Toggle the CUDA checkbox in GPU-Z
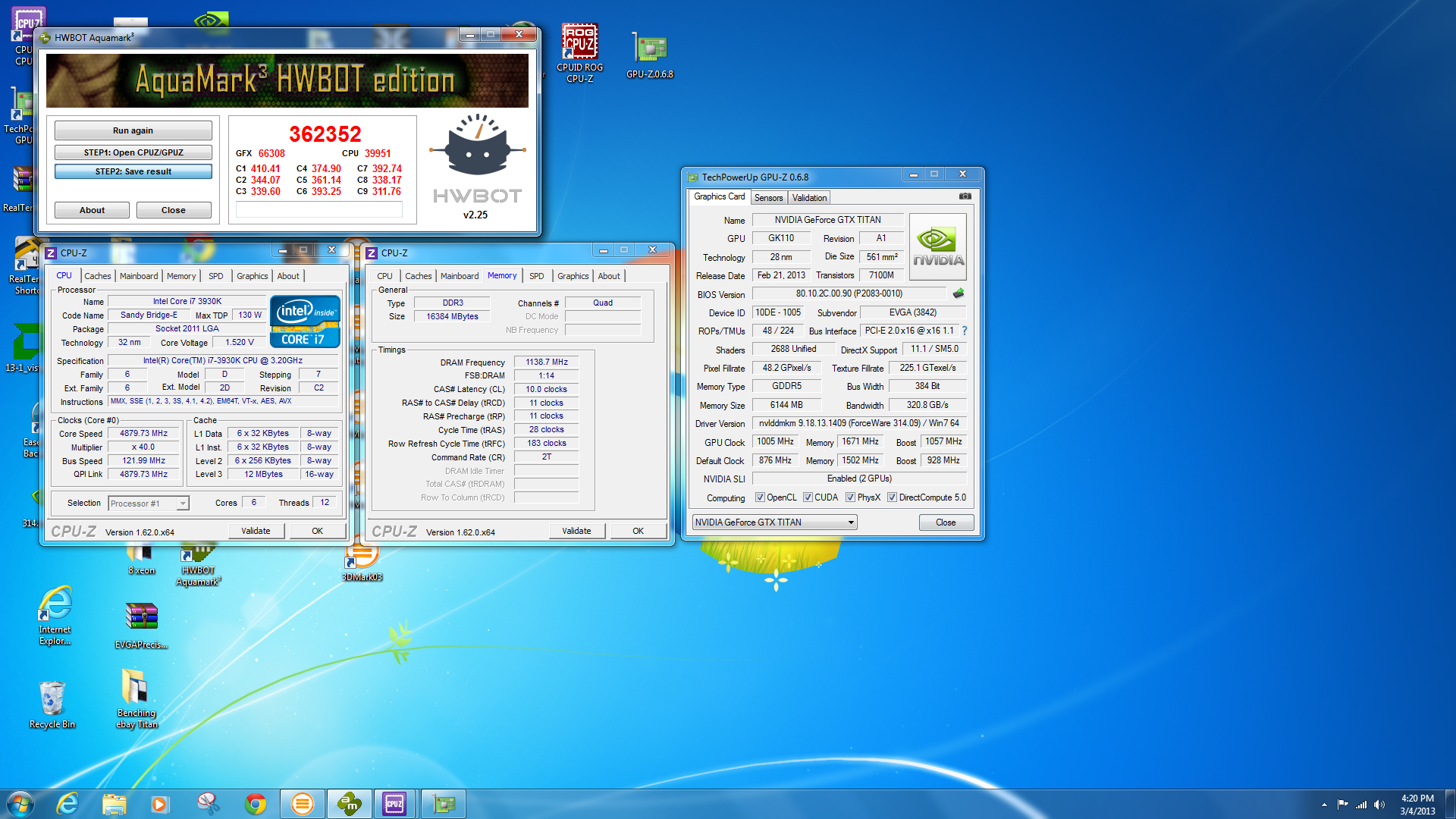The width and height of the screenshot is (1456, 819). tap(808, 497)
